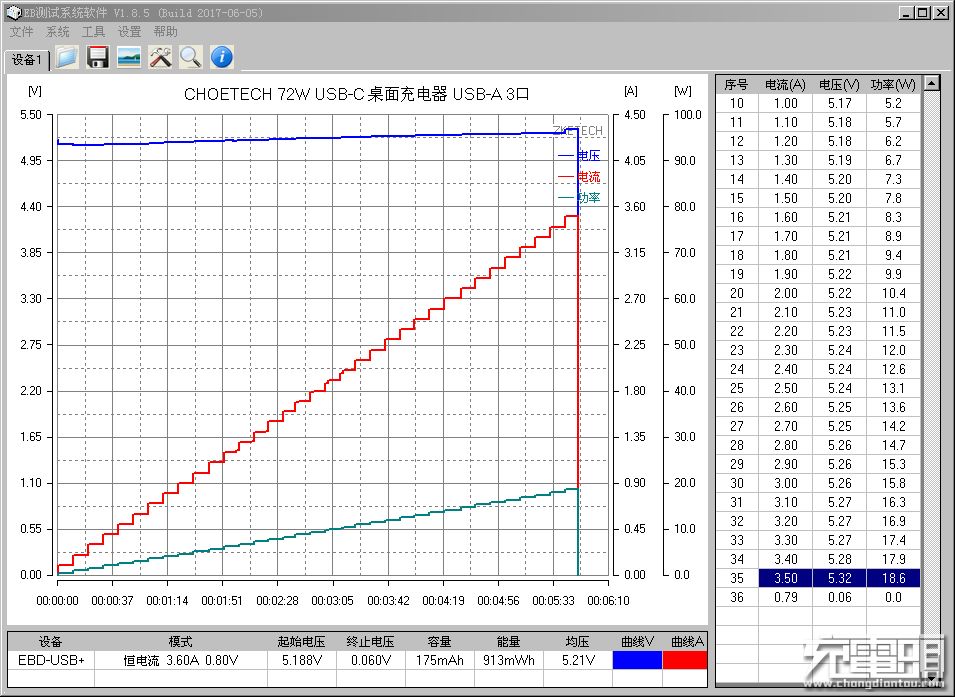Click the chart title CHOETECH 72W USB-C

pyautogui.click(x=356, y=94)
